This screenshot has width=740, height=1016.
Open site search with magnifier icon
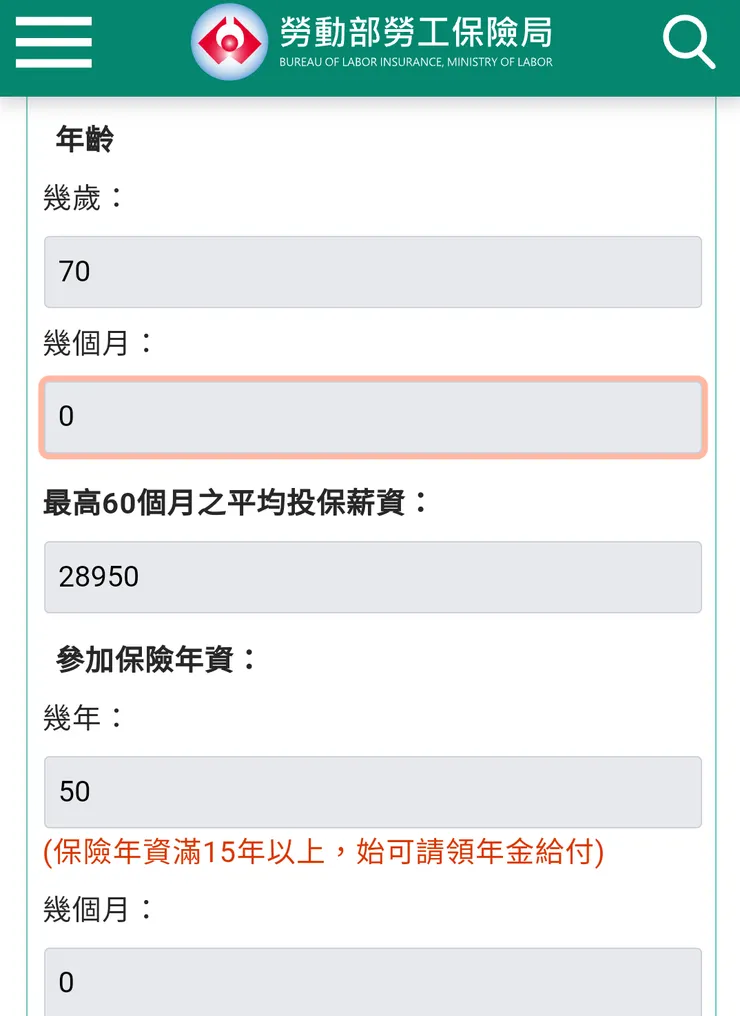coord(689,43)
